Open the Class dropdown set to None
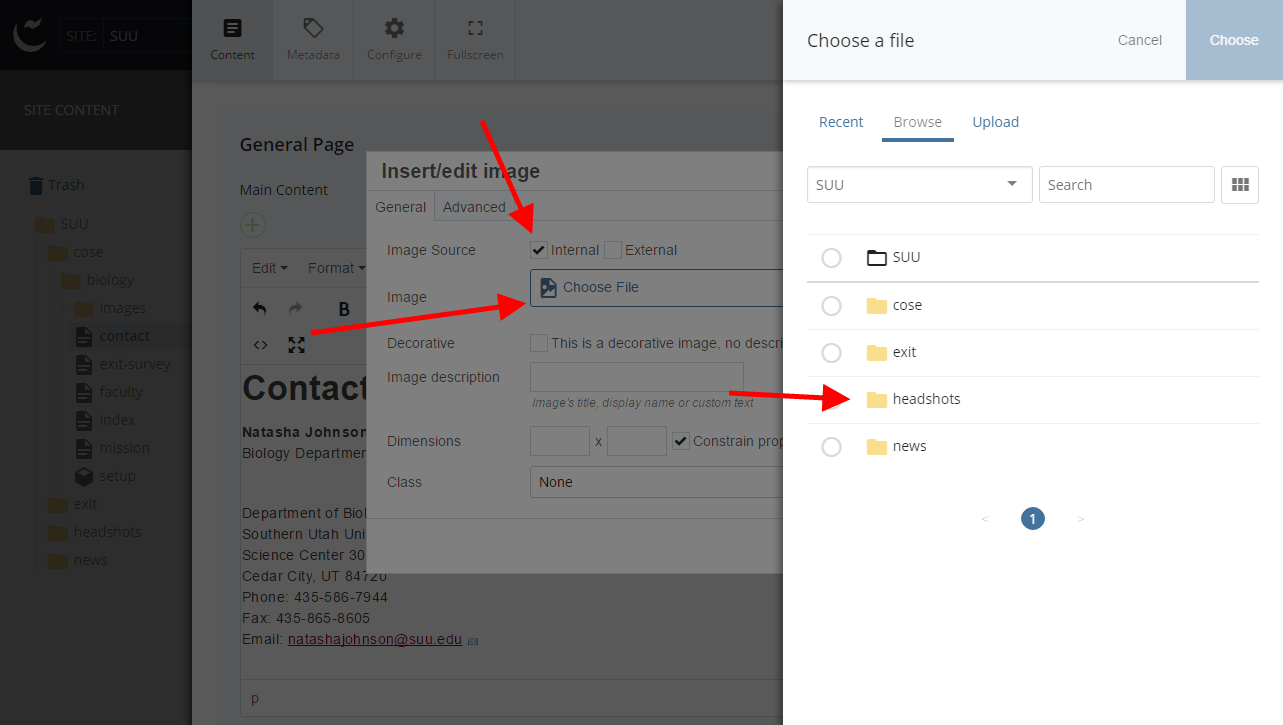 tap(655, 482)
